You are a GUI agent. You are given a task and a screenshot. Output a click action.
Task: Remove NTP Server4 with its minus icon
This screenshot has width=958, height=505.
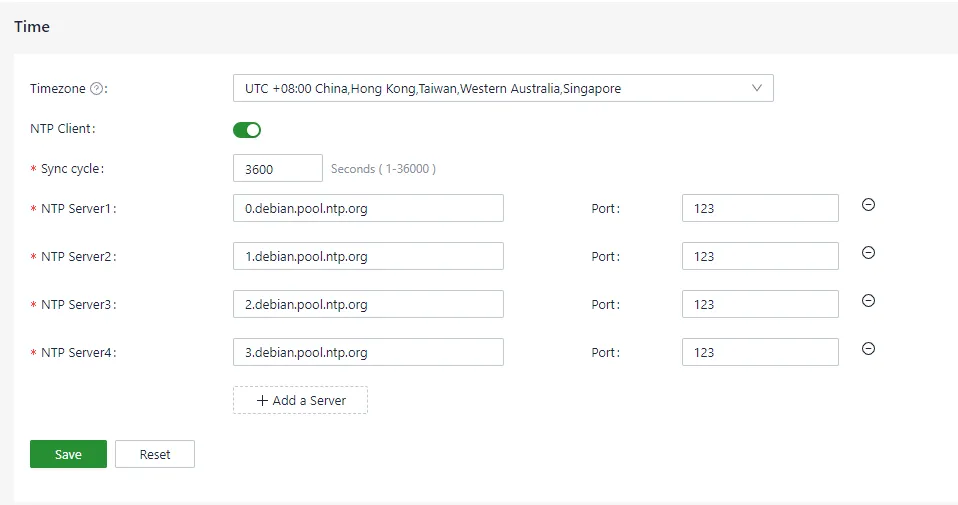point(868,348)
